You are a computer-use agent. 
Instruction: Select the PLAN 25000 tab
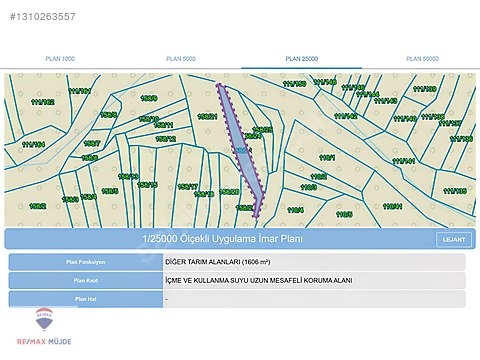302,59
